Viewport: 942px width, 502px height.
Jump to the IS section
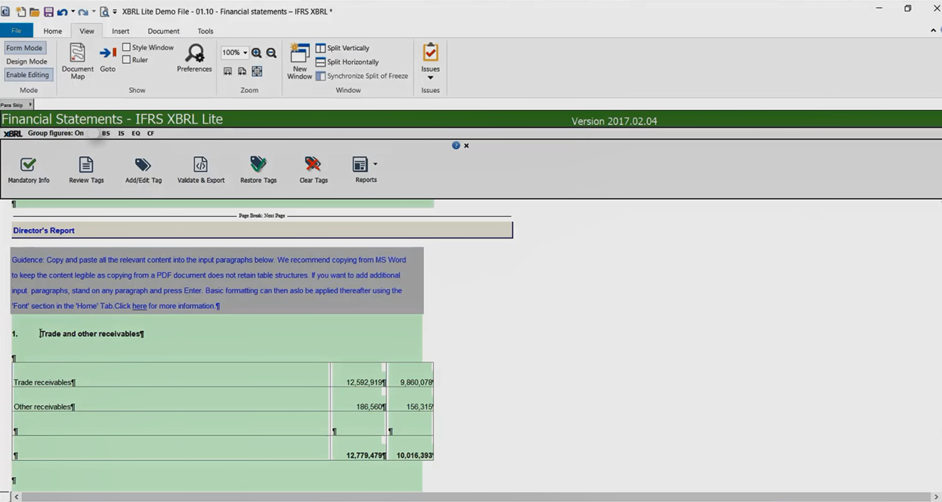tap(121, 133)
